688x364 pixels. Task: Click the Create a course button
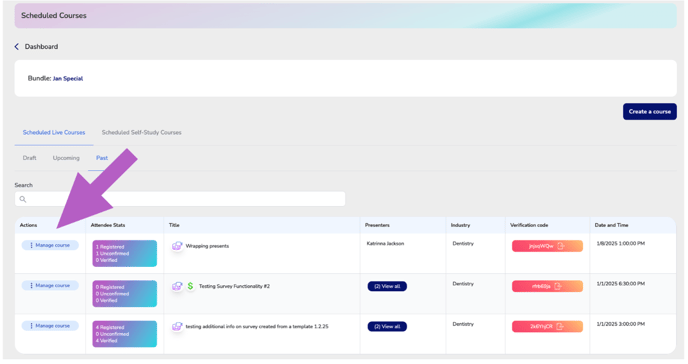point(649,111)
